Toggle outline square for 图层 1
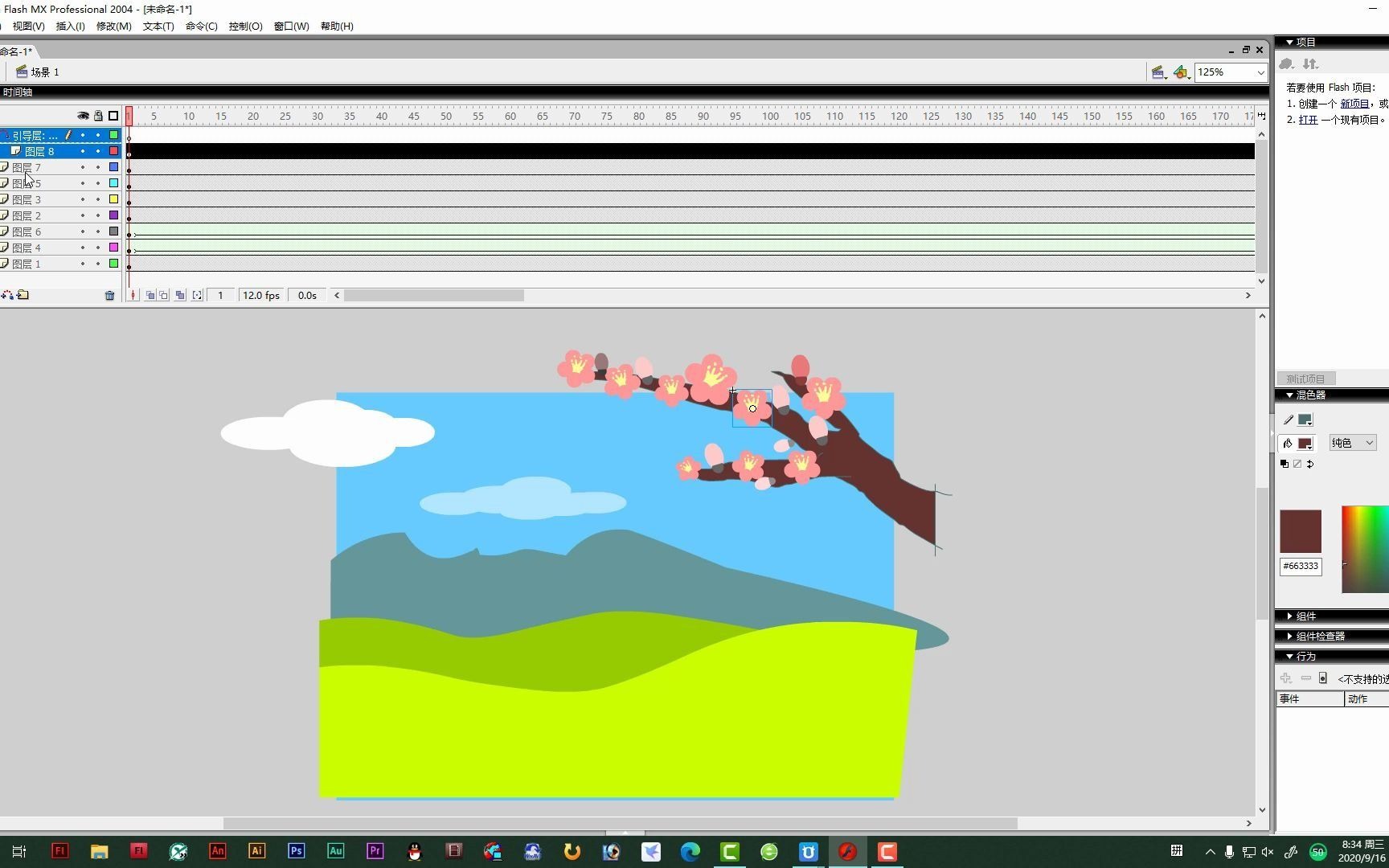The width and height of the screenshot is (1389, 868). click(113, 264)
